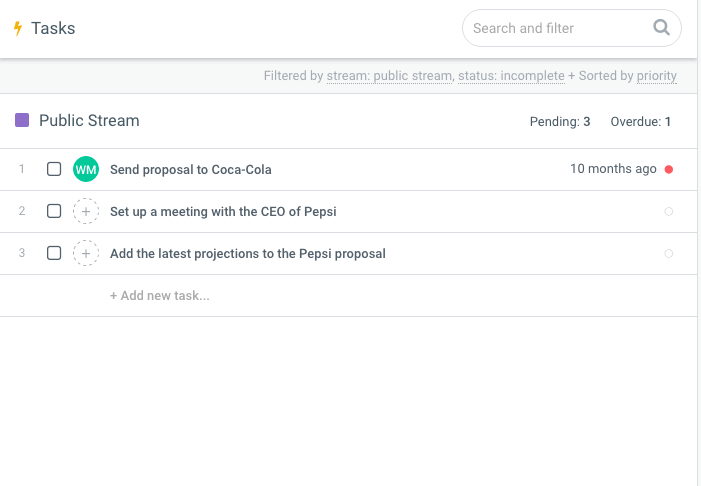The image size is (701, 486).
Task: Open the Send proposal to Coca-Cola task
Action: pyautogui.click(x=191, y=169)
